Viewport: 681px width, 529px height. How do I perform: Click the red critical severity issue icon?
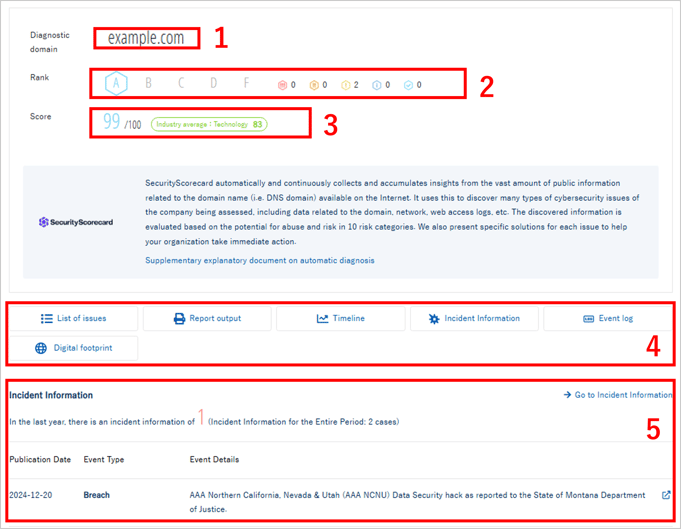[x=283, y=85]
